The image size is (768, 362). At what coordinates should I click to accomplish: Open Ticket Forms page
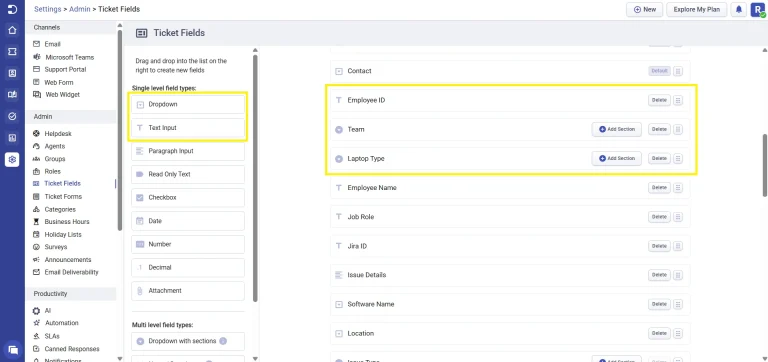63,196
